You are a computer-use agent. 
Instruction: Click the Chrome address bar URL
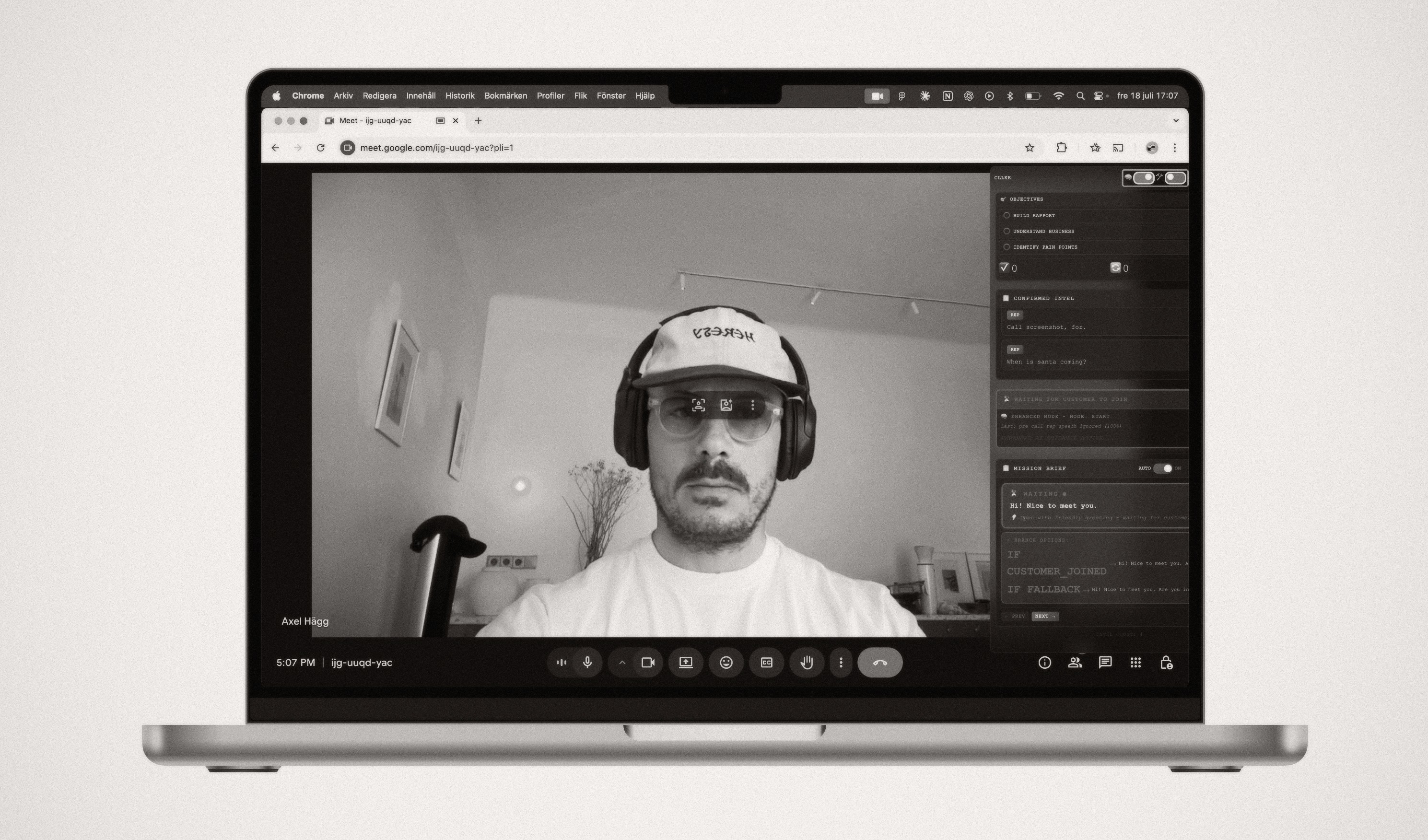pos(436,148)
